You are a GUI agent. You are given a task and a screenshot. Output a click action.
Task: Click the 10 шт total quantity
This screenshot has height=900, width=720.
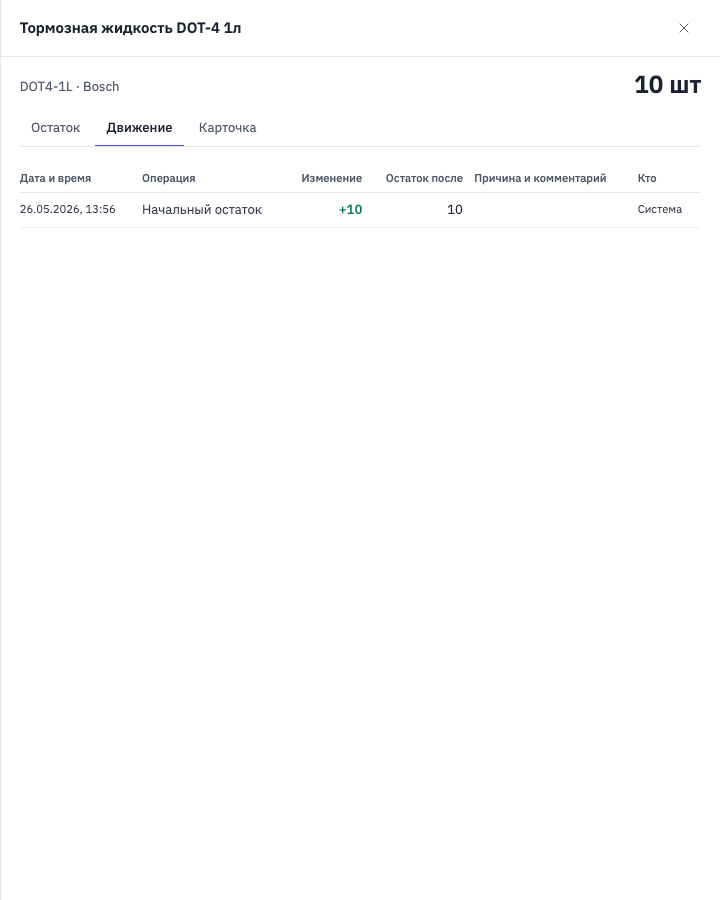(667, 85)
